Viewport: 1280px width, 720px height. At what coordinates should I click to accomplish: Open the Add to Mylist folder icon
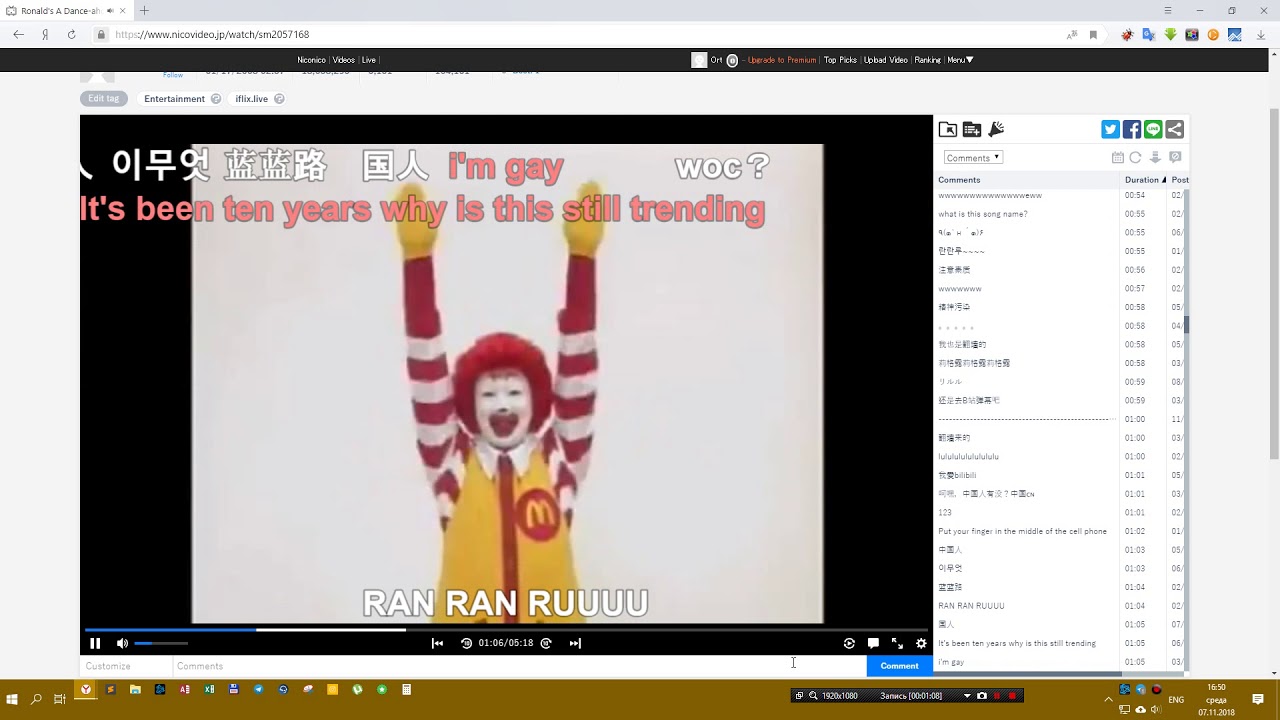point(948,129)
